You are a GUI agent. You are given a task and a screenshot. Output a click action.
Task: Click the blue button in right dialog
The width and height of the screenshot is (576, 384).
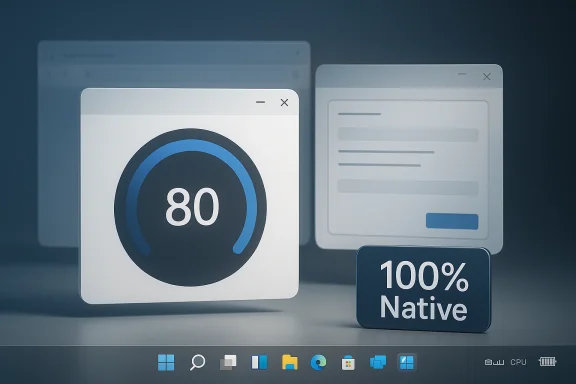point(452,221)
